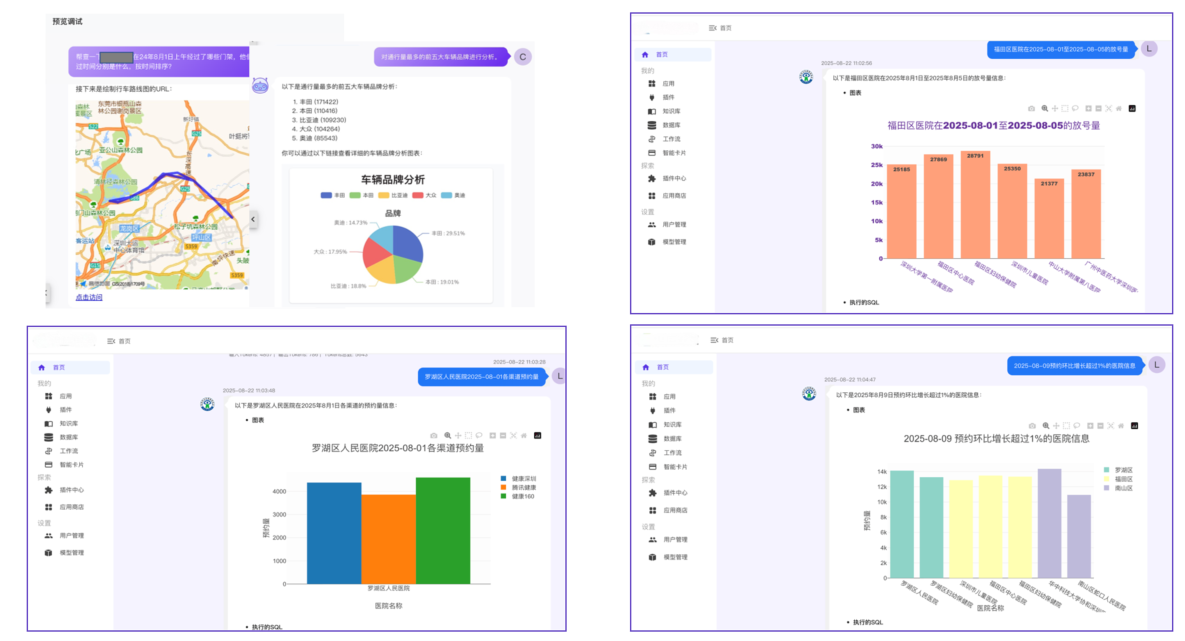Screen dimensions: 1185x641
Task: Select lasso tool above 罗湖区人民医院 chart
Action: [x=479, y=435]
